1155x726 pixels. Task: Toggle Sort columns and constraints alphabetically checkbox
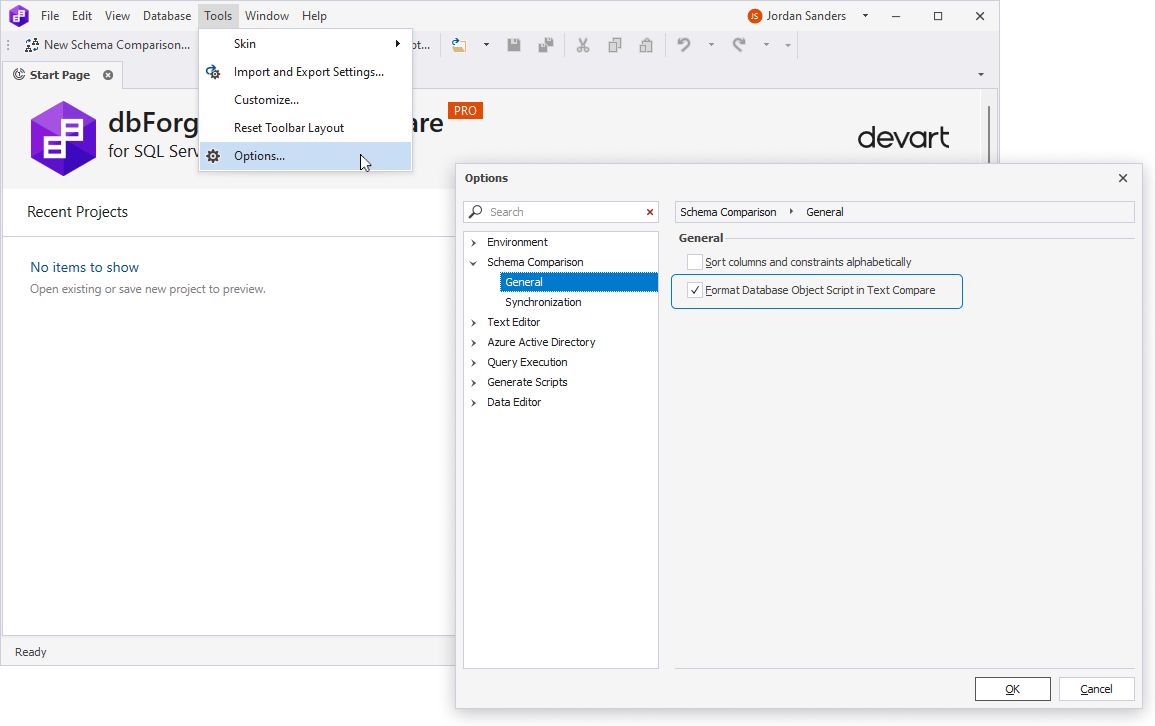coord(695,262)
